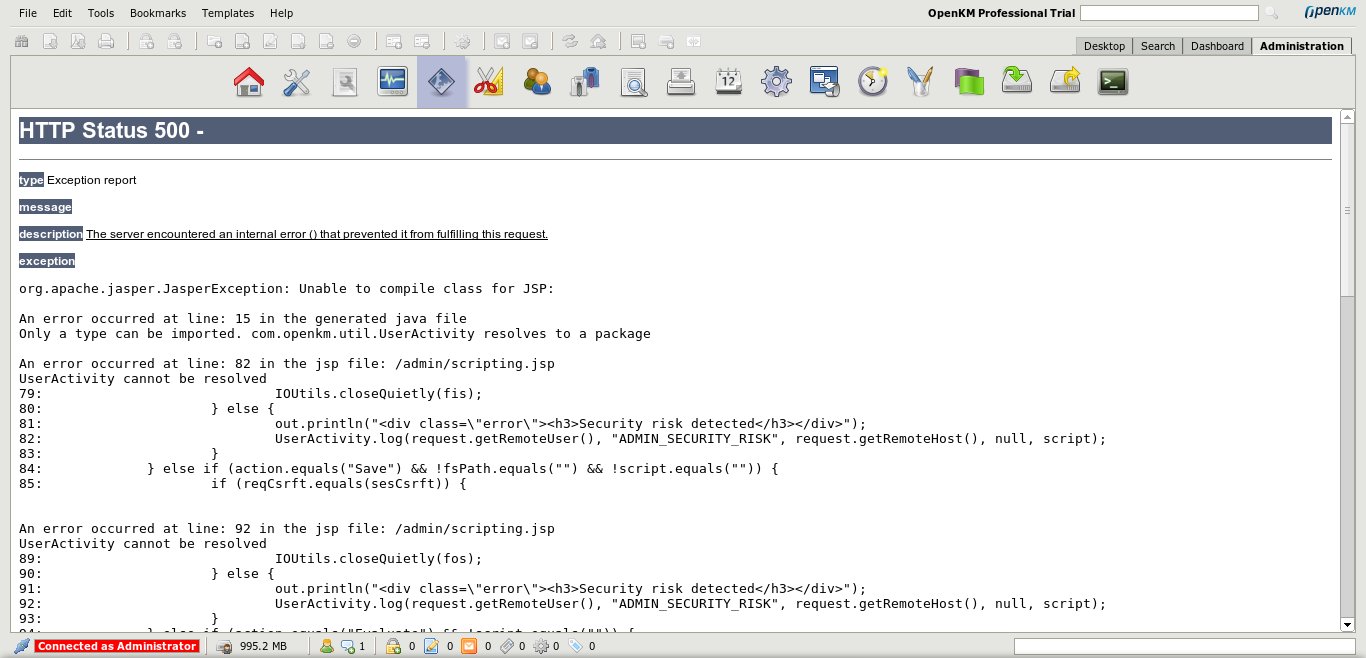Click the locked documents padlock status icon
This screenshot has height=658, width=1366.
[393, 646]
